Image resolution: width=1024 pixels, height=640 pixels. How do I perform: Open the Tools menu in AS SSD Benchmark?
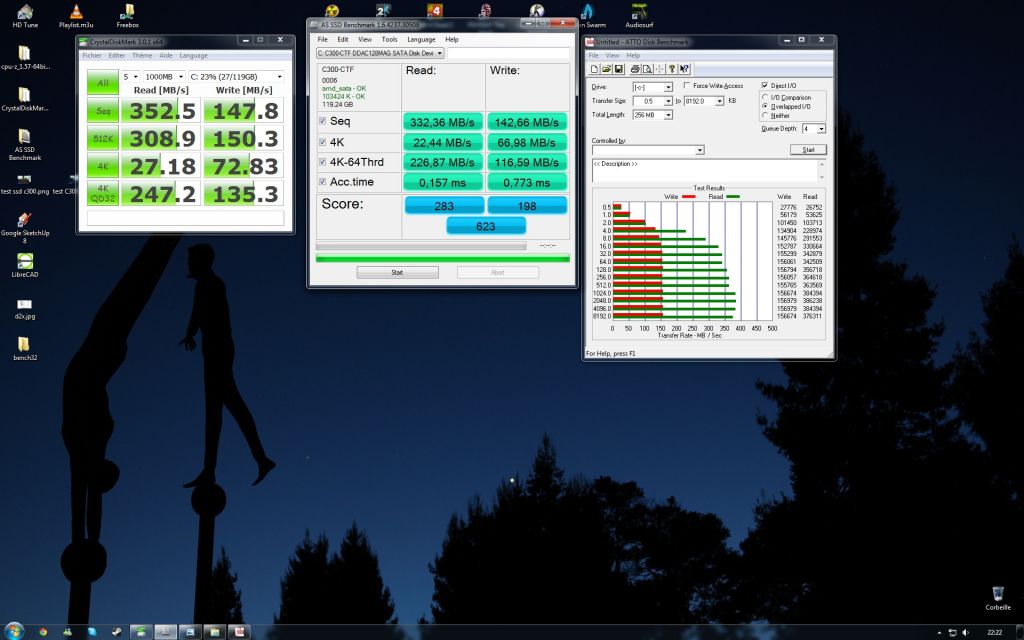tap(389, 39)
